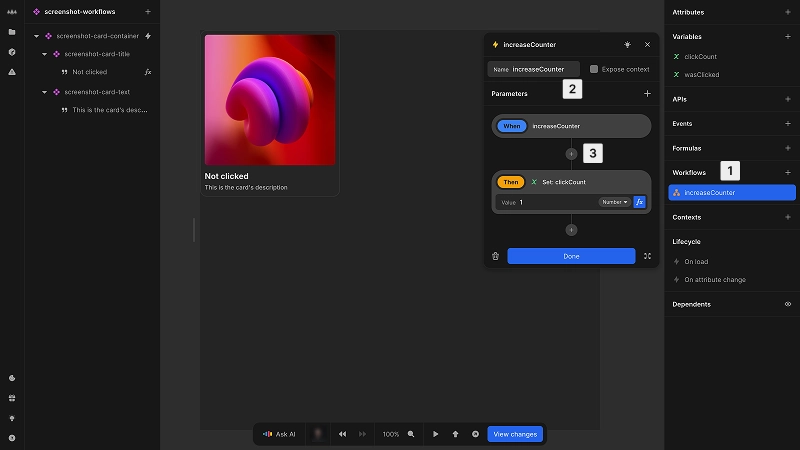
Task: Enable the Expose context checkbox
Action: (593, 69)
